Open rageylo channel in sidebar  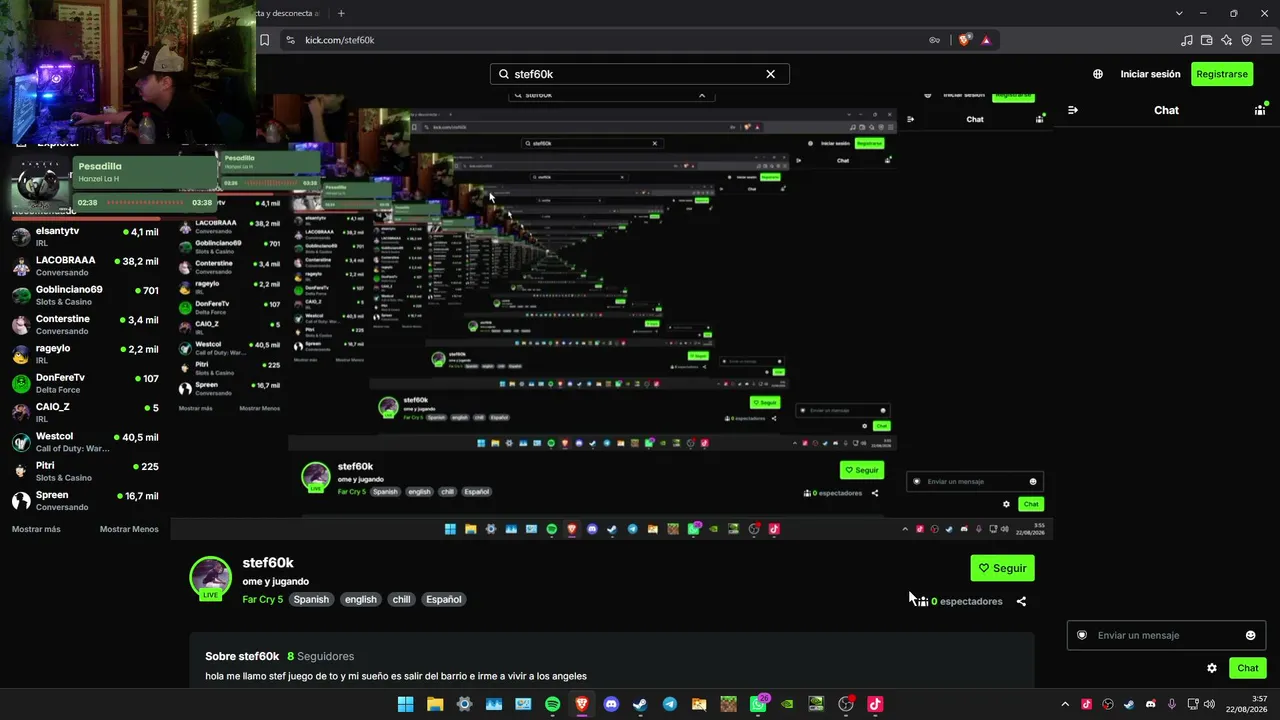coord(85,354)
